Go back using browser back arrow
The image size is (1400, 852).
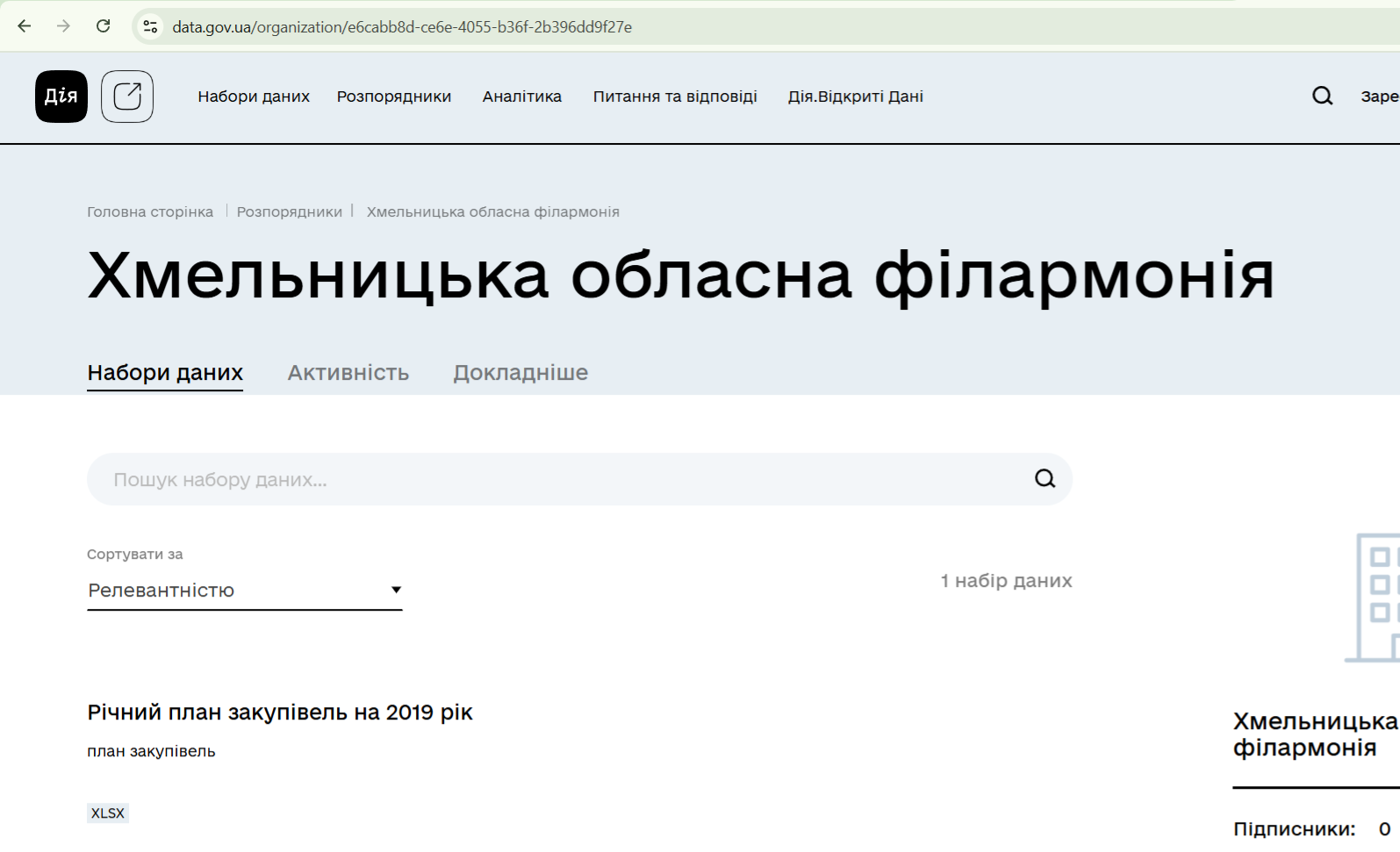point(25,26)
